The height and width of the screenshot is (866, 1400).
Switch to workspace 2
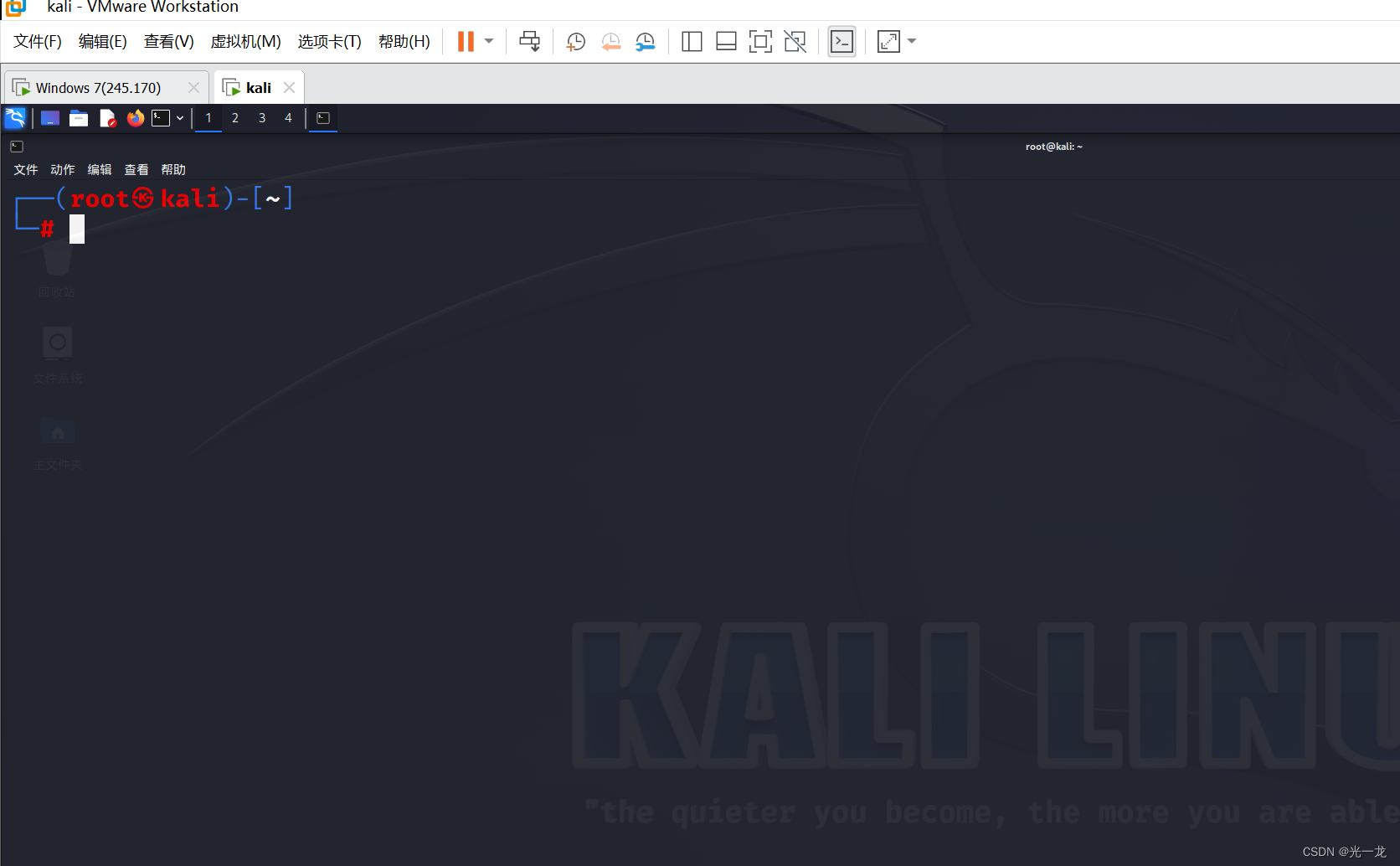235,118
